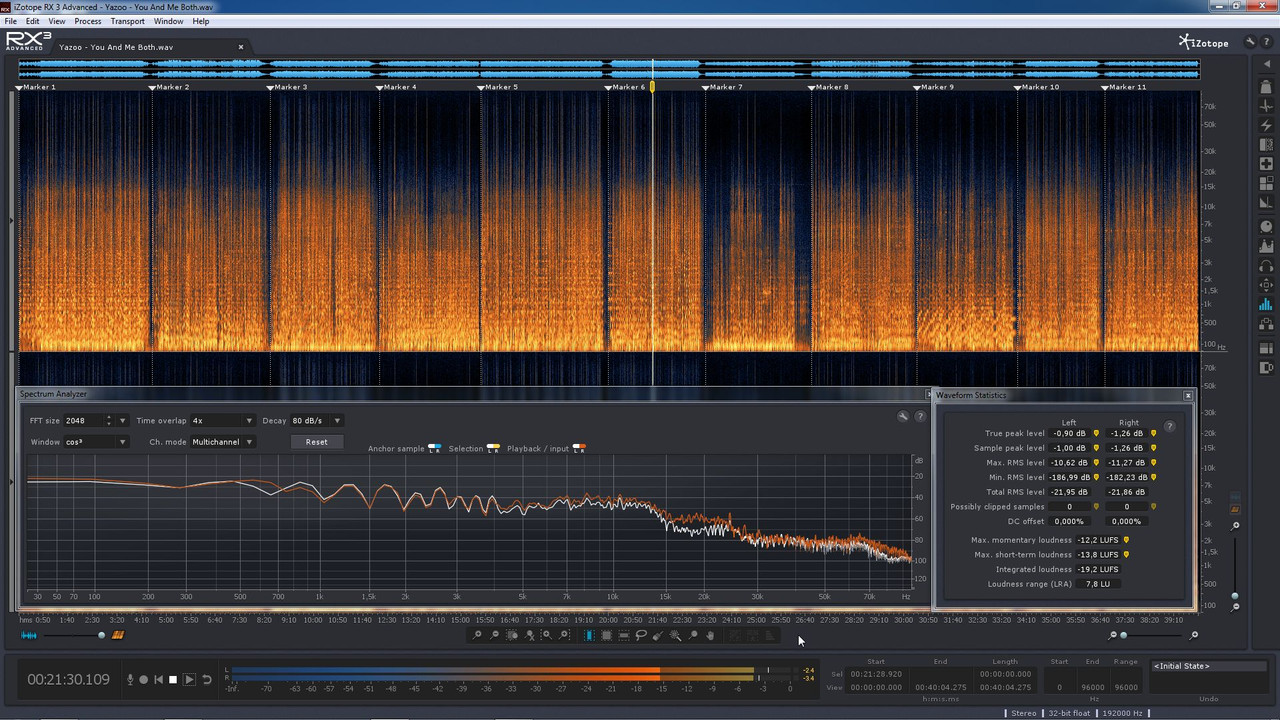The height and width of the screenshot is (720, 1280).
Task: Click the Rewind to start button
Action: click(x=158, y=679)
